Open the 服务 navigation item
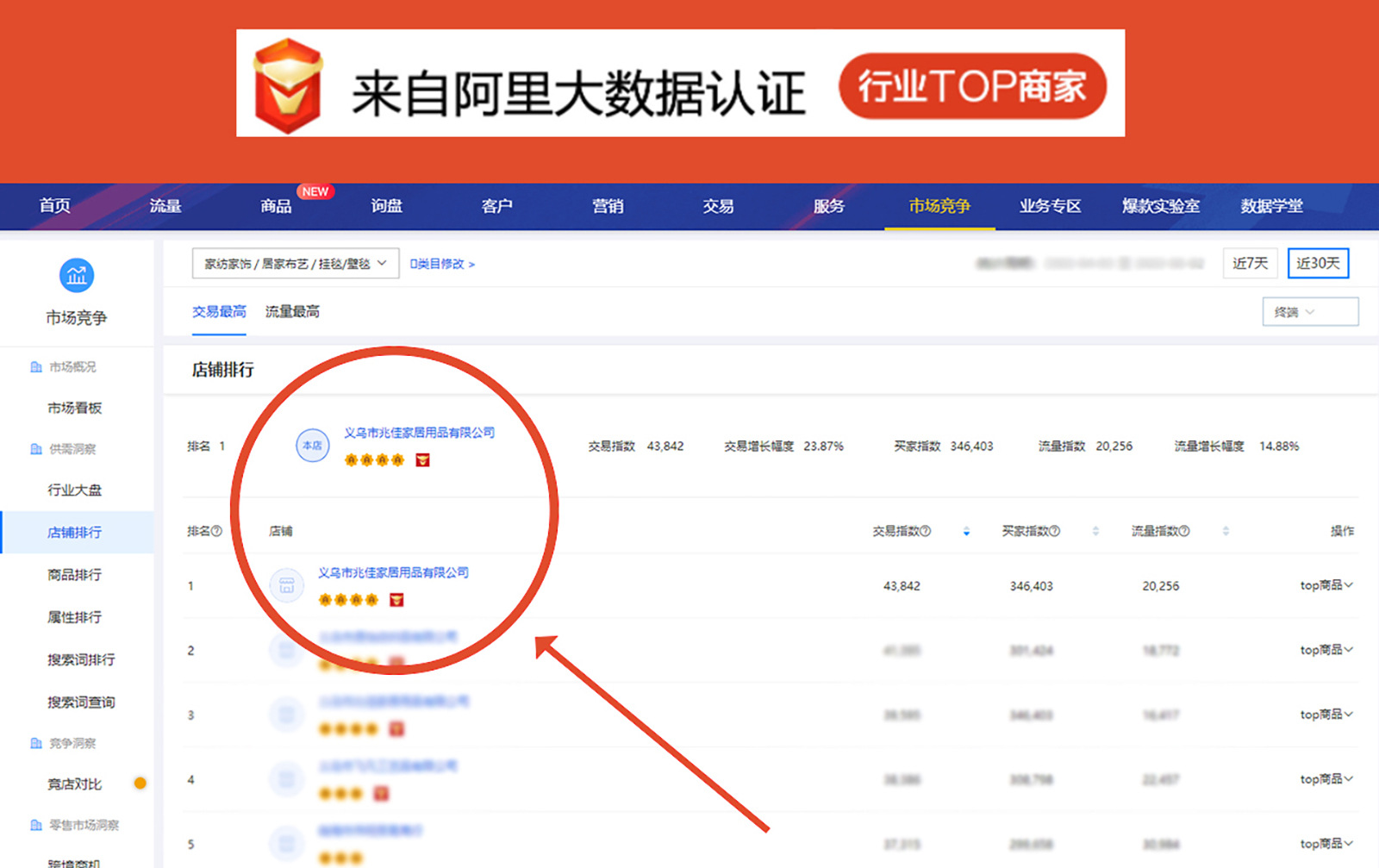 829,206
